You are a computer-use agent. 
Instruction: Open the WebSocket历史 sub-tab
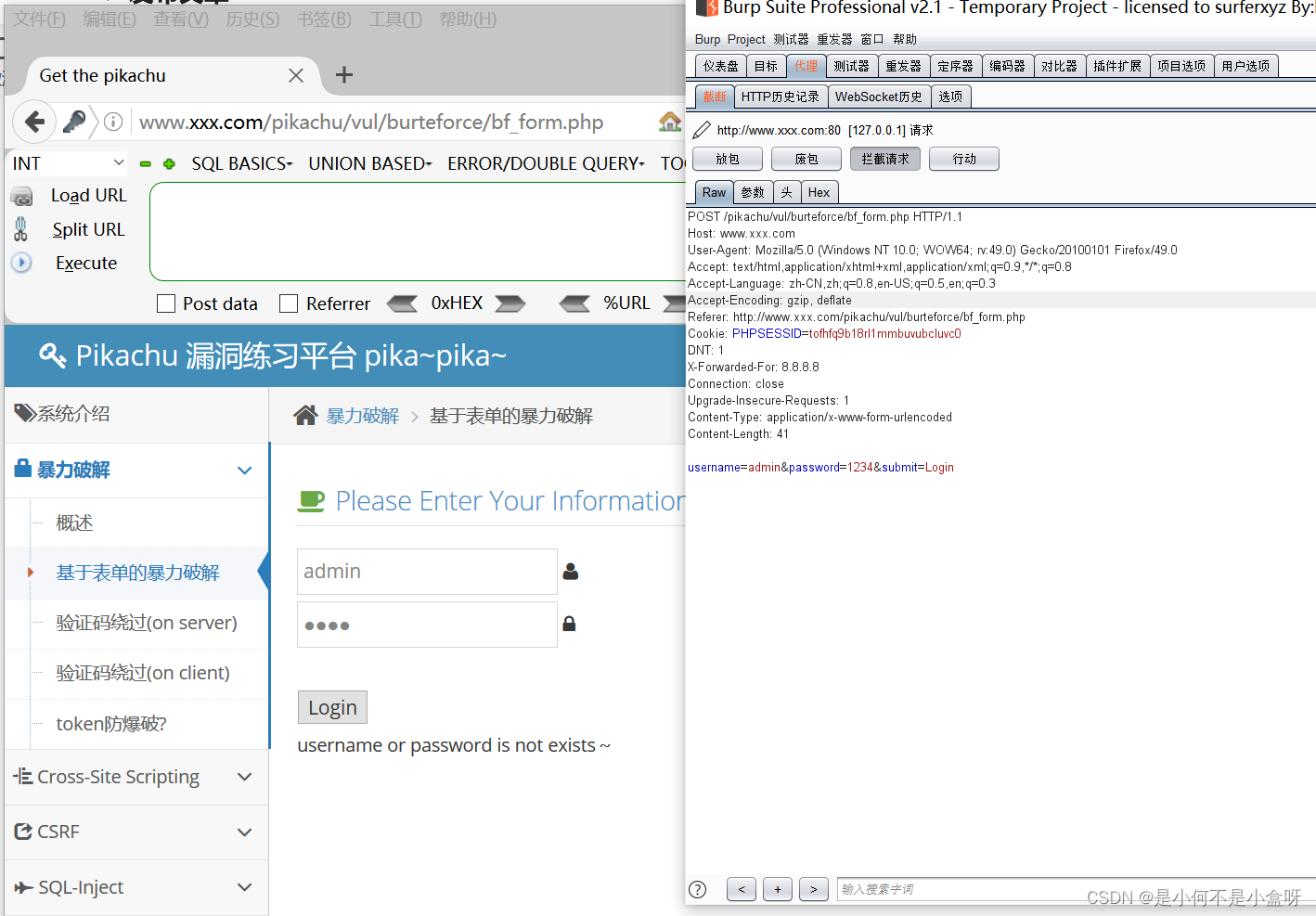[x=878, y=97]
